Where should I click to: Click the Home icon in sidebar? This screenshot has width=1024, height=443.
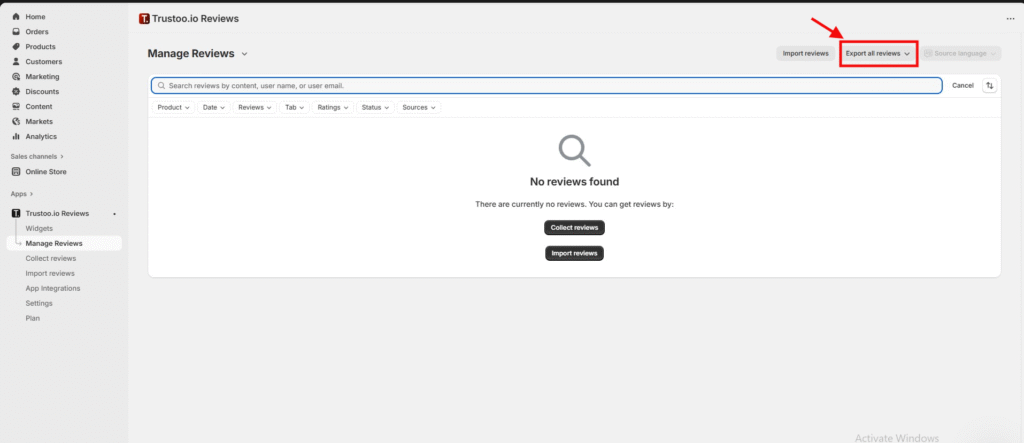(16, 17)
